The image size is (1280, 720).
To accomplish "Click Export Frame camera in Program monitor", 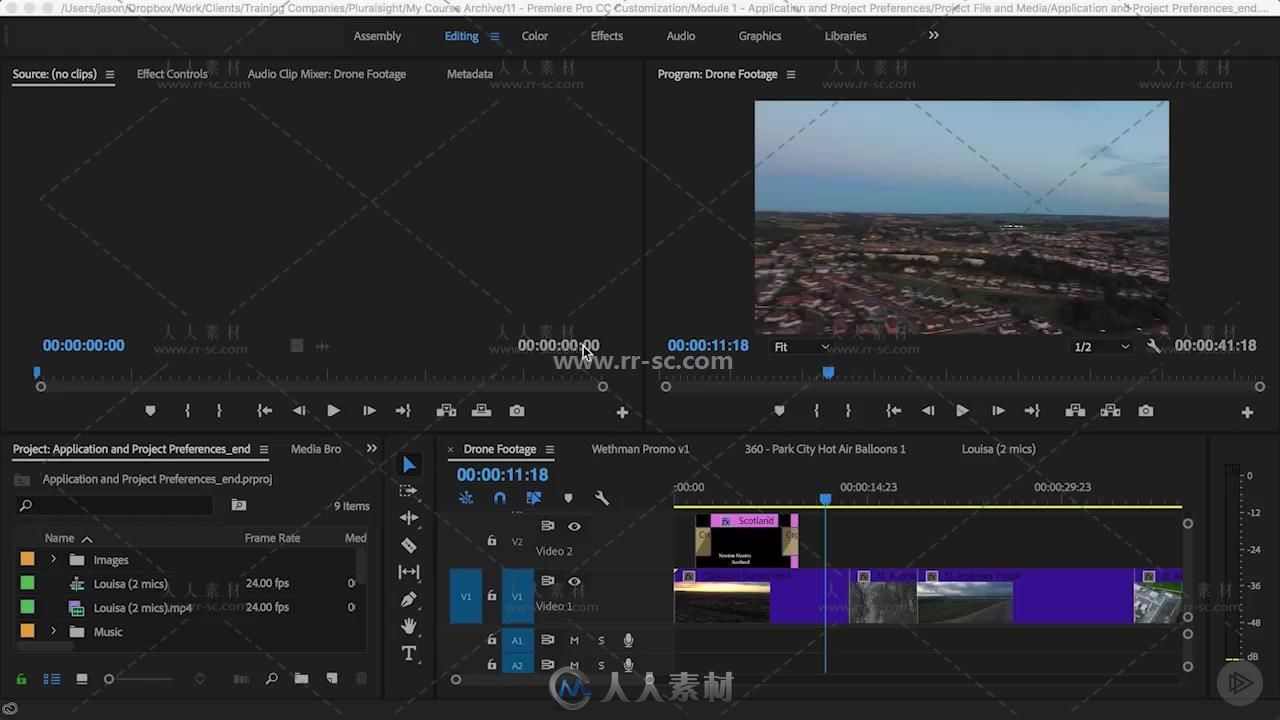I will coord(1146,411).
